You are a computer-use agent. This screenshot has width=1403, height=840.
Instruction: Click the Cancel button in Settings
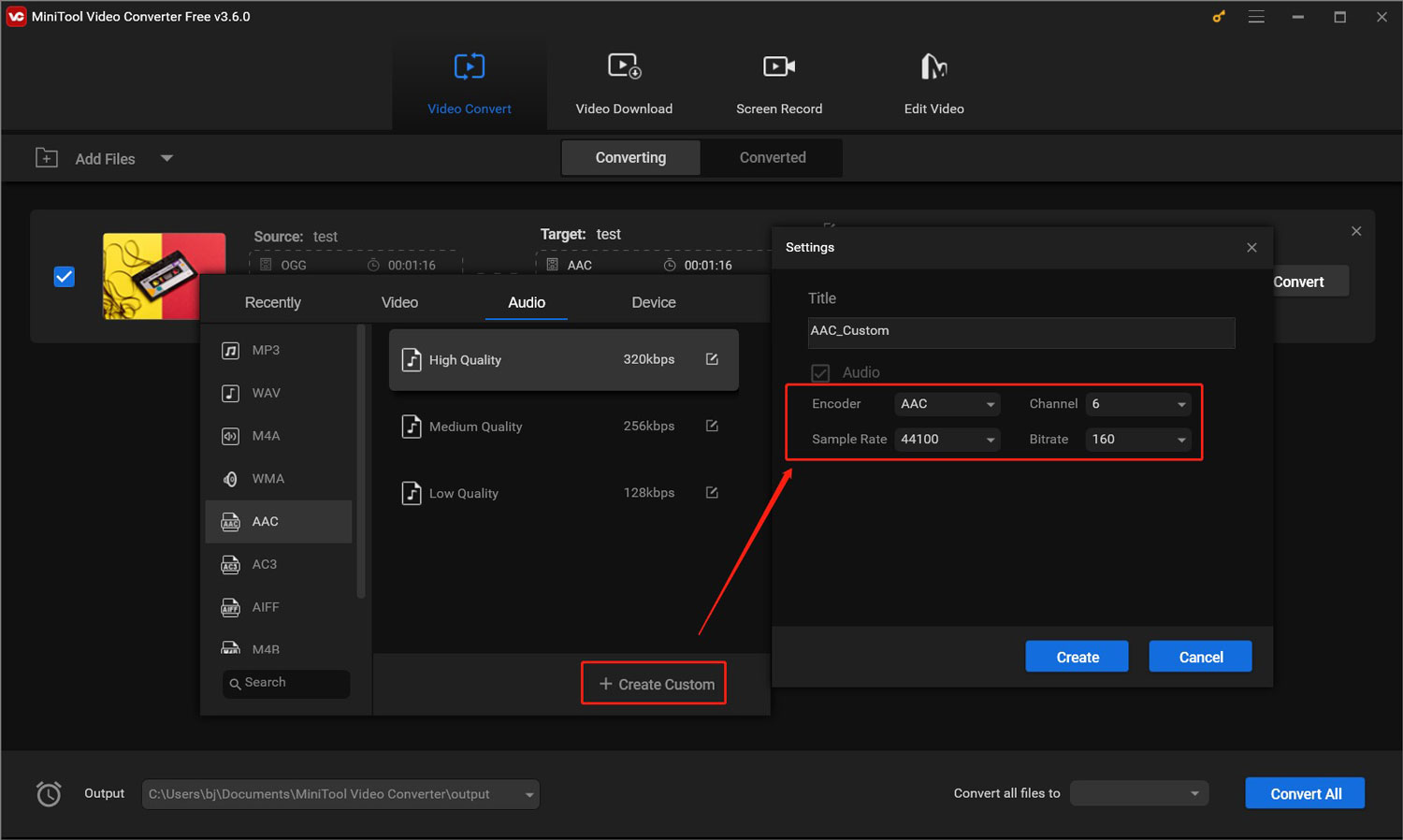(1200, 657)
